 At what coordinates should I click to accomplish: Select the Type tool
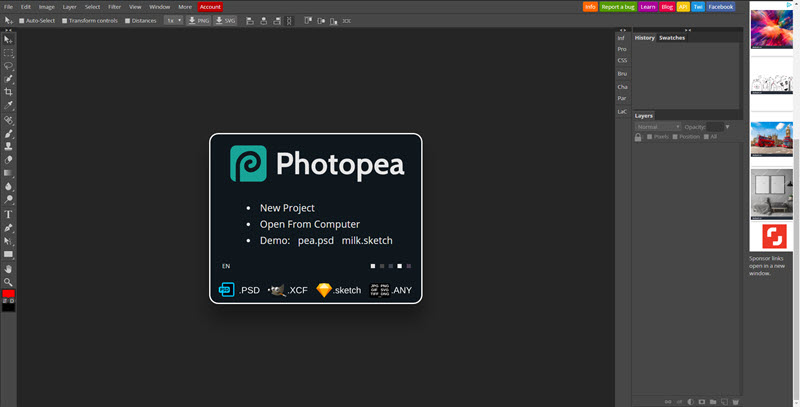(x=8, y=214)
